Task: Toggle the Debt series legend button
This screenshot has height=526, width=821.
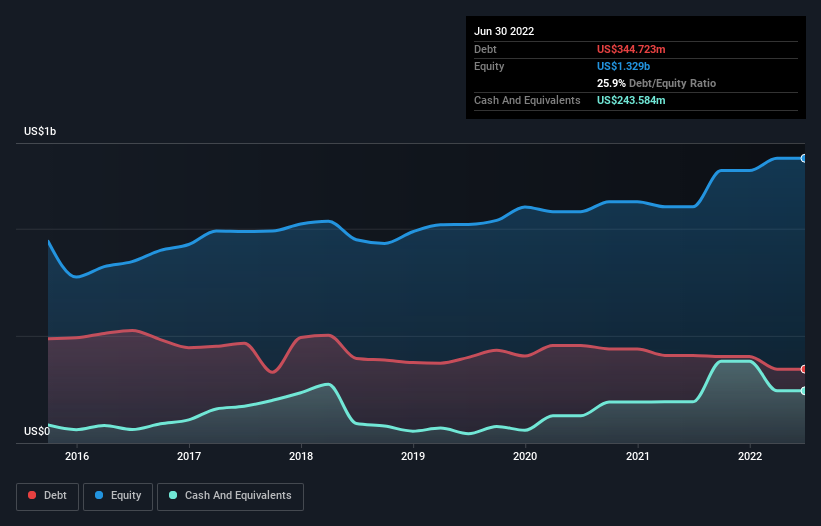Action: [x=47, y=496]
